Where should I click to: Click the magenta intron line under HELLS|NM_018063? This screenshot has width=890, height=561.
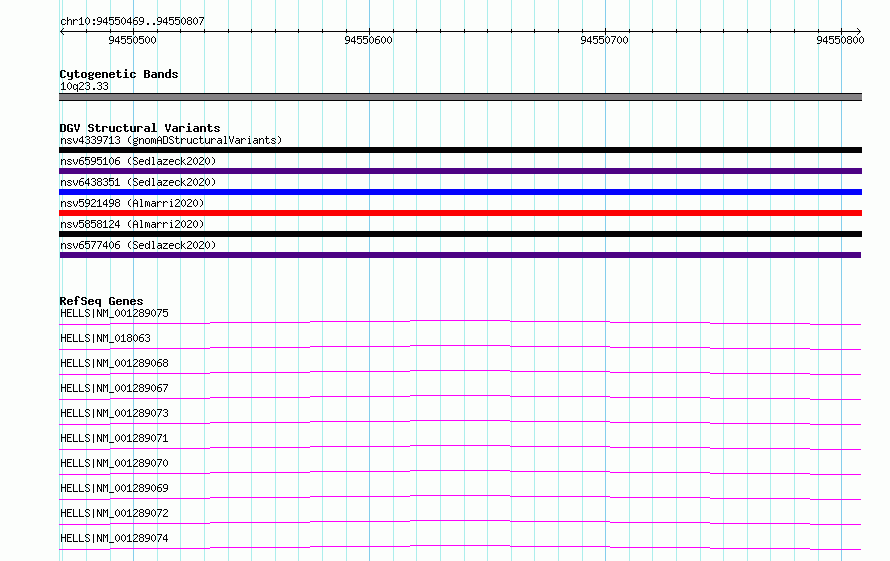[x=460, y=346]
